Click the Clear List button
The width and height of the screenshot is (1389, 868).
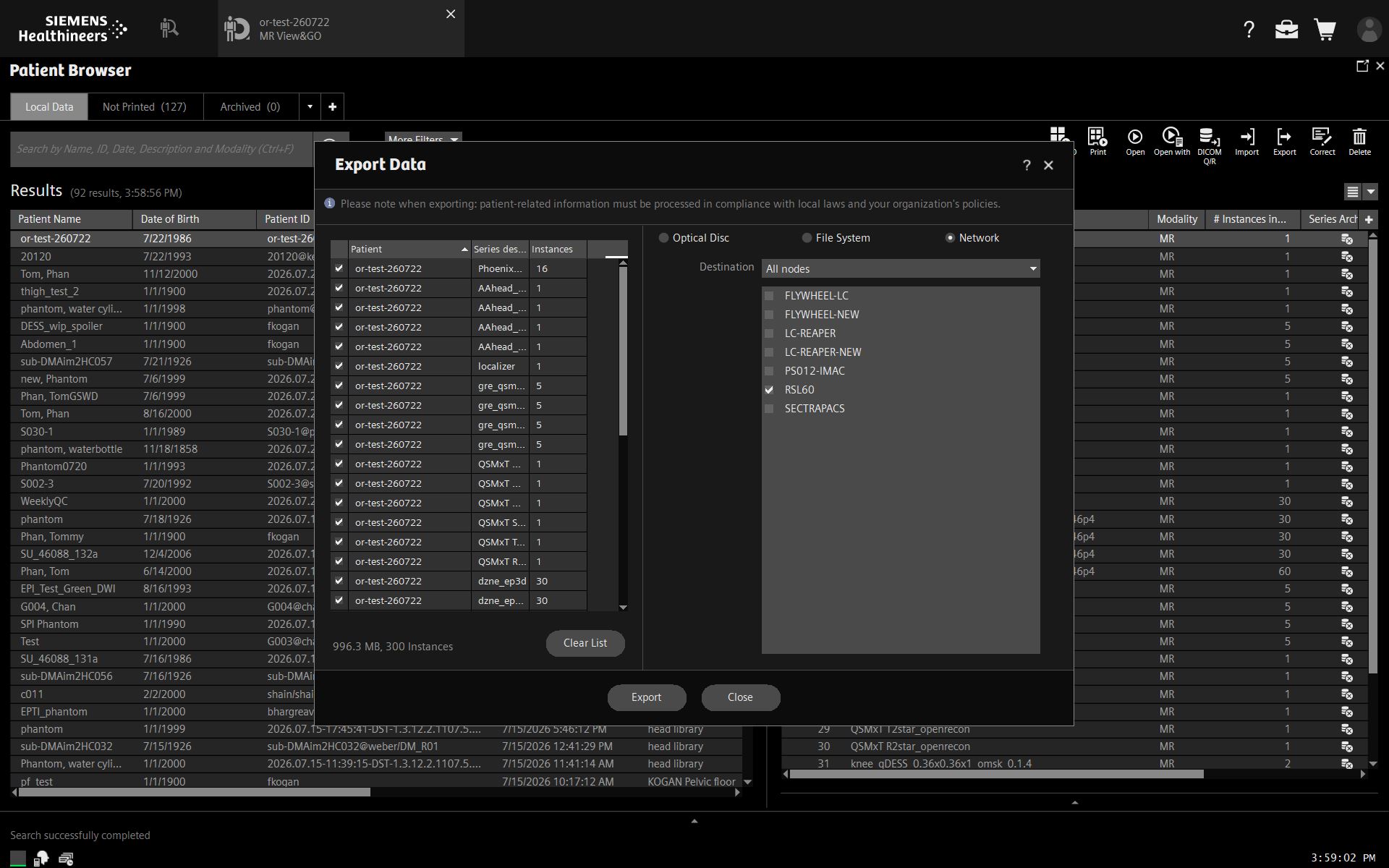[585, 643]
